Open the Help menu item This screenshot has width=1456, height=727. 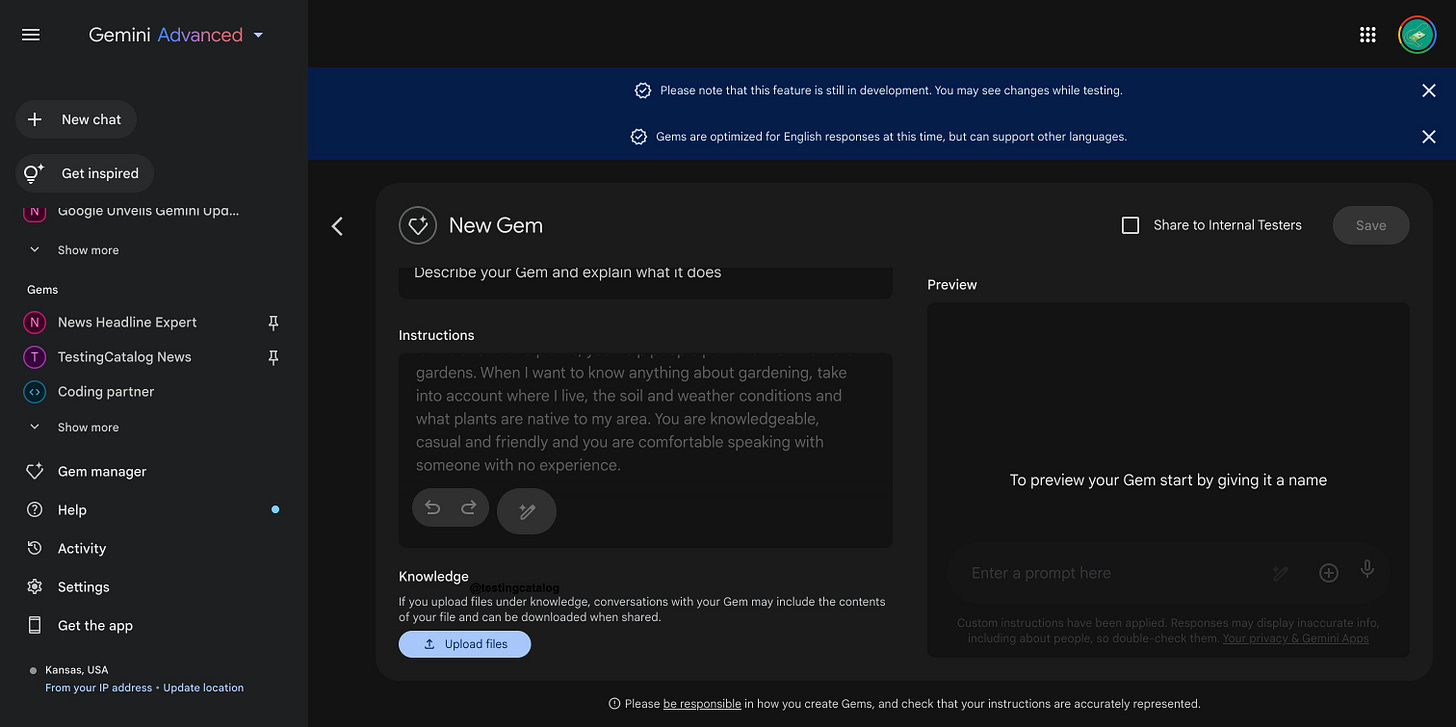72,510
